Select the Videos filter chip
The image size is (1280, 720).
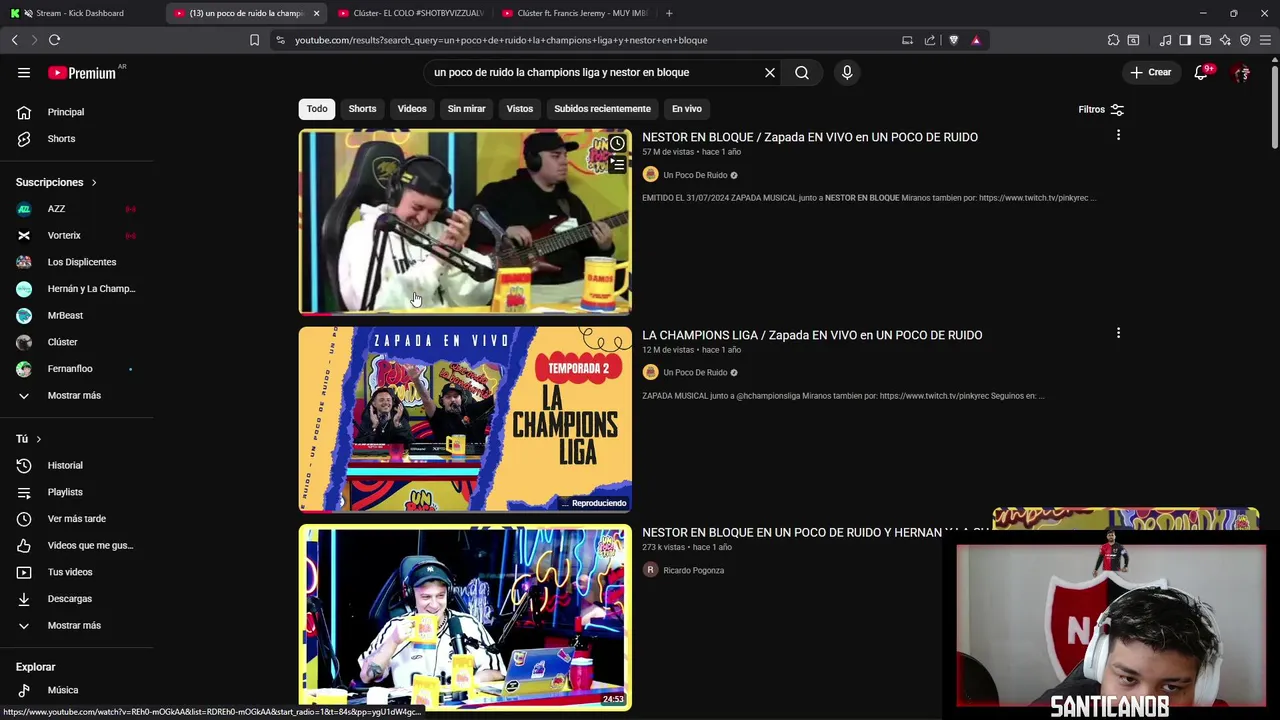[412, 109]
